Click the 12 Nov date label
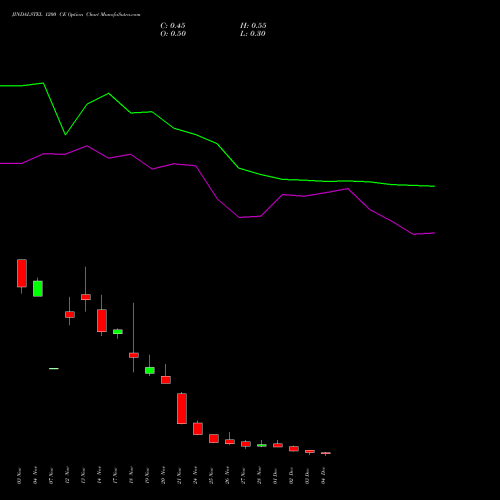The width and height of the screenshot is (500, 500). pyautogui.click(x=67, y=475)
